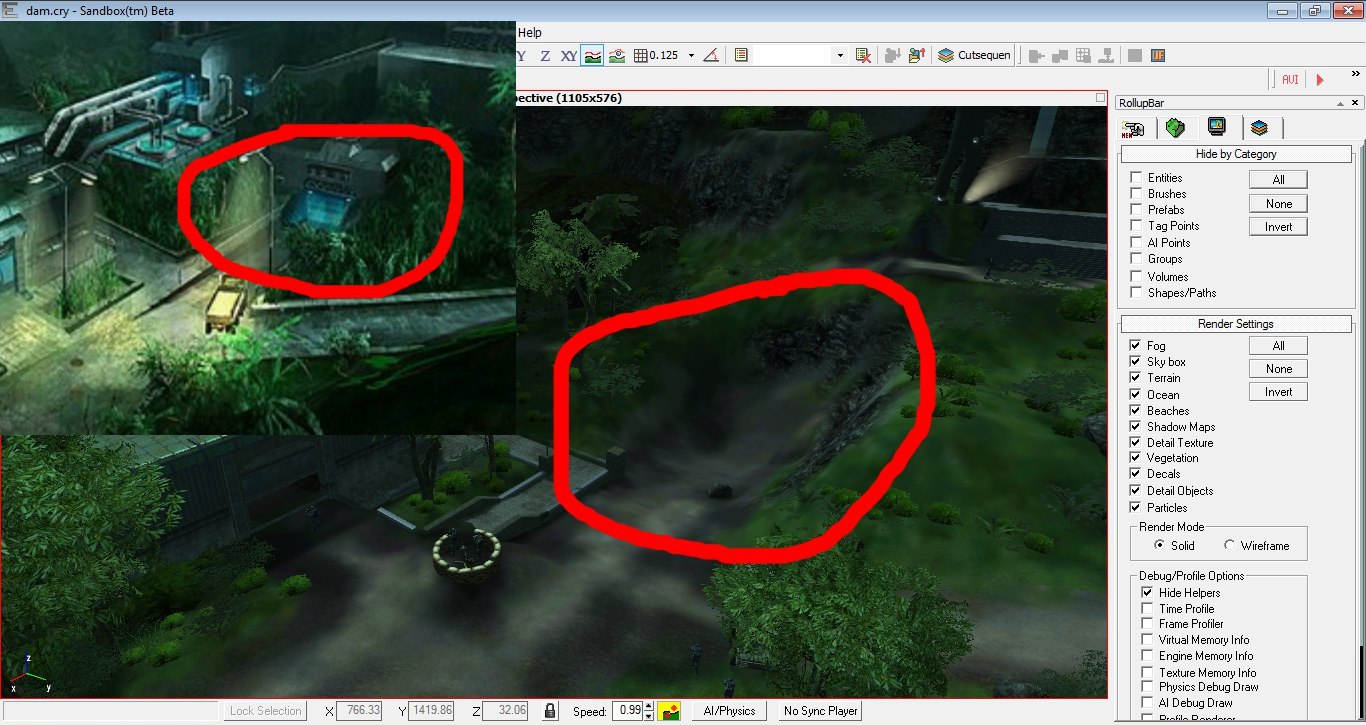Click the greyed align-to-ground icon
The width and height of the screenshot is (1366, 725).
(1107, 56)
